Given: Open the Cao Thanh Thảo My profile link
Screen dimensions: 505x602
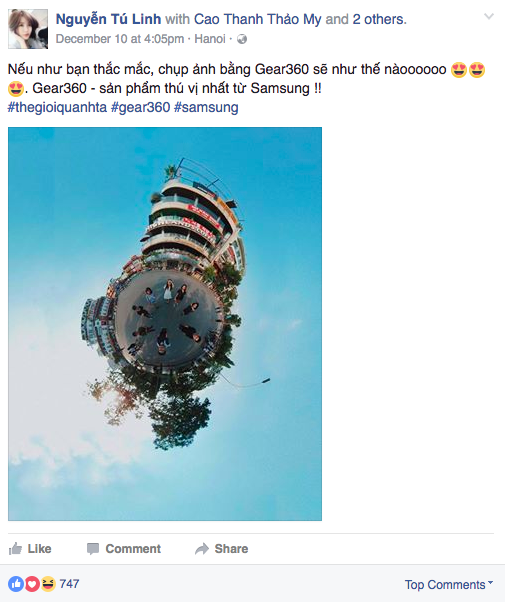Looking at the screenshot, I should (x=258, y=19).
